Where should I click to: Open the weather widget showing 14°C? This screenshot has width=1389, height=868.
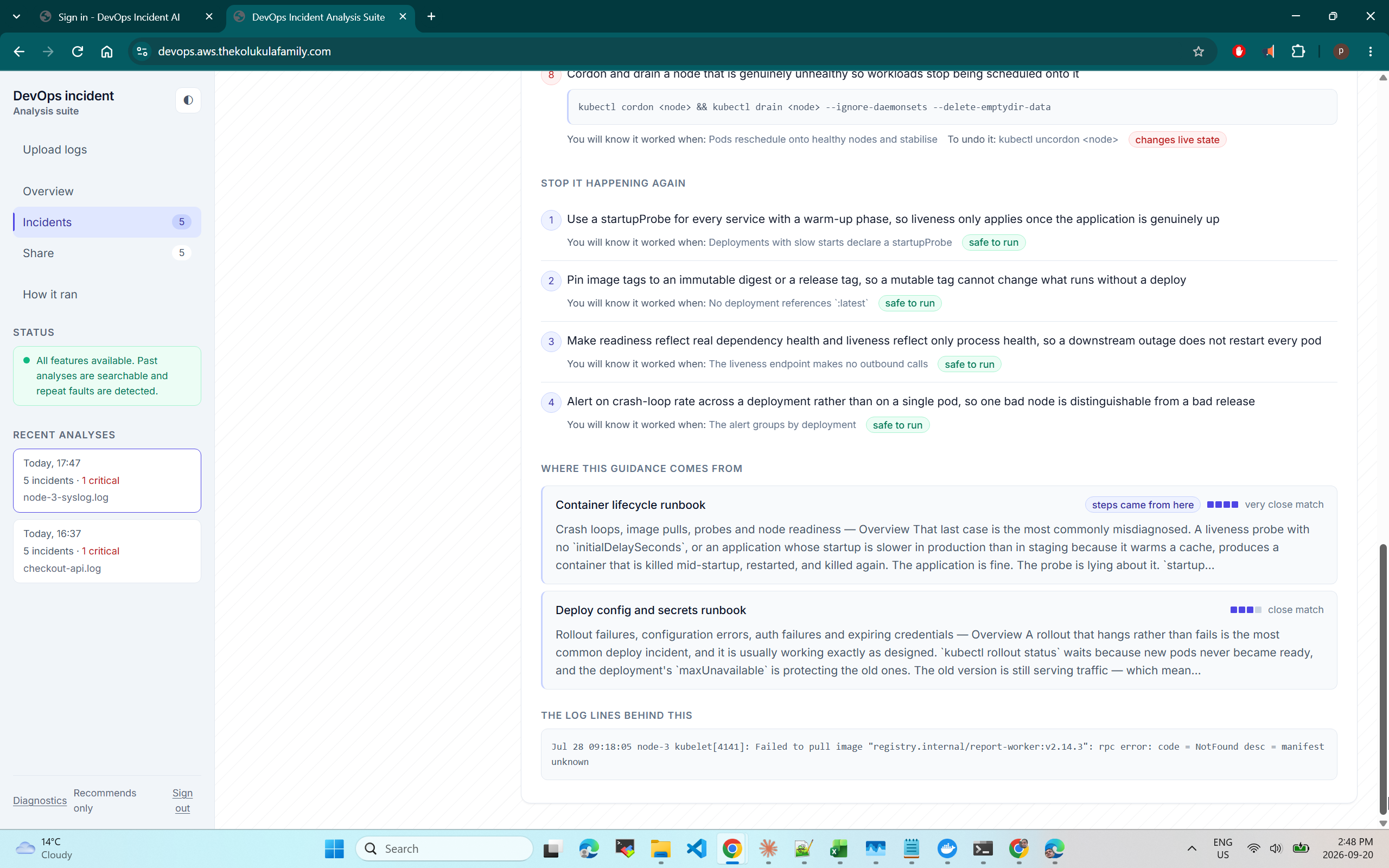[45, 848]
